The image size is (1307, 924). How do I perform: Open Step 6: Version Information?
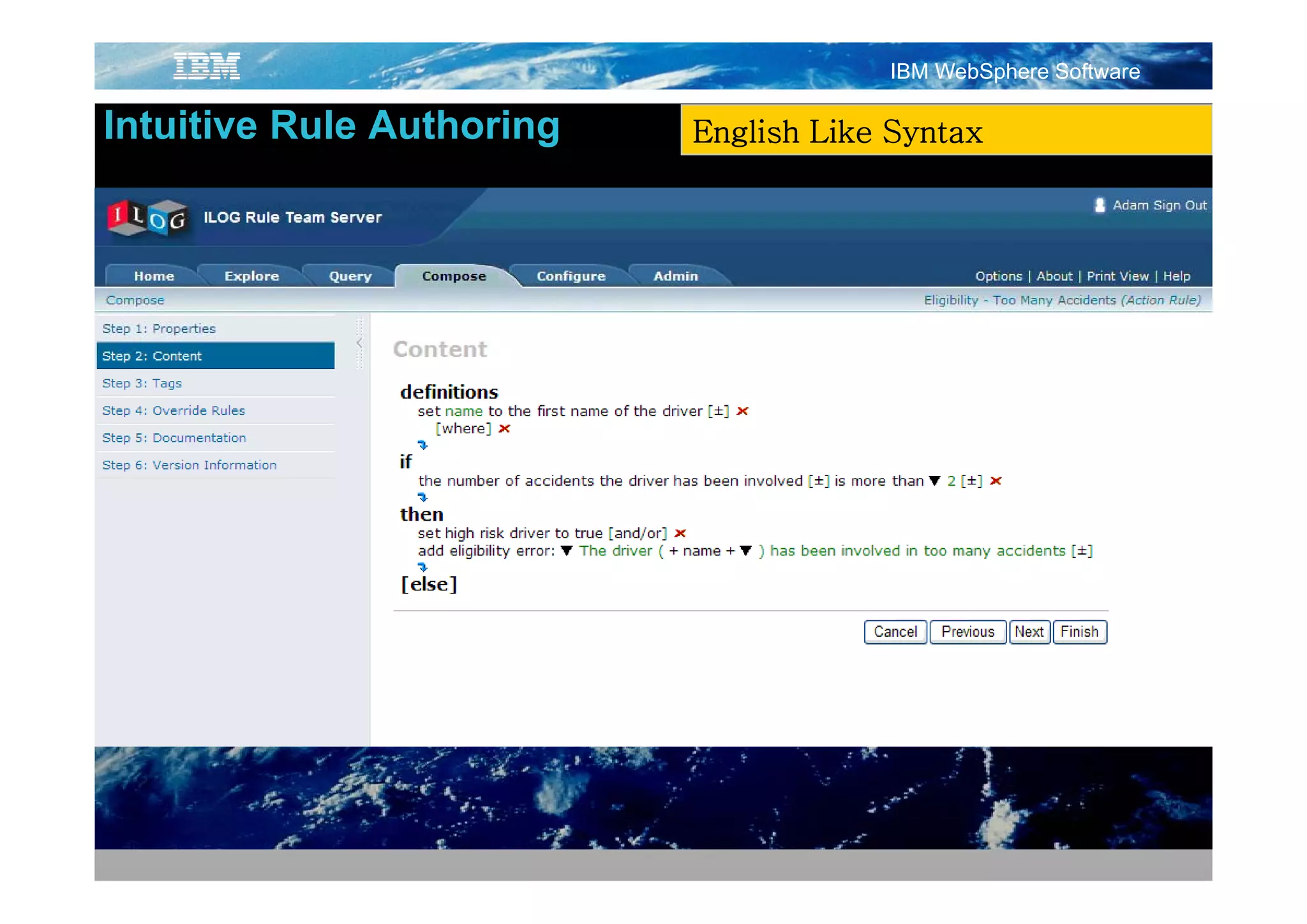(216, 465)
